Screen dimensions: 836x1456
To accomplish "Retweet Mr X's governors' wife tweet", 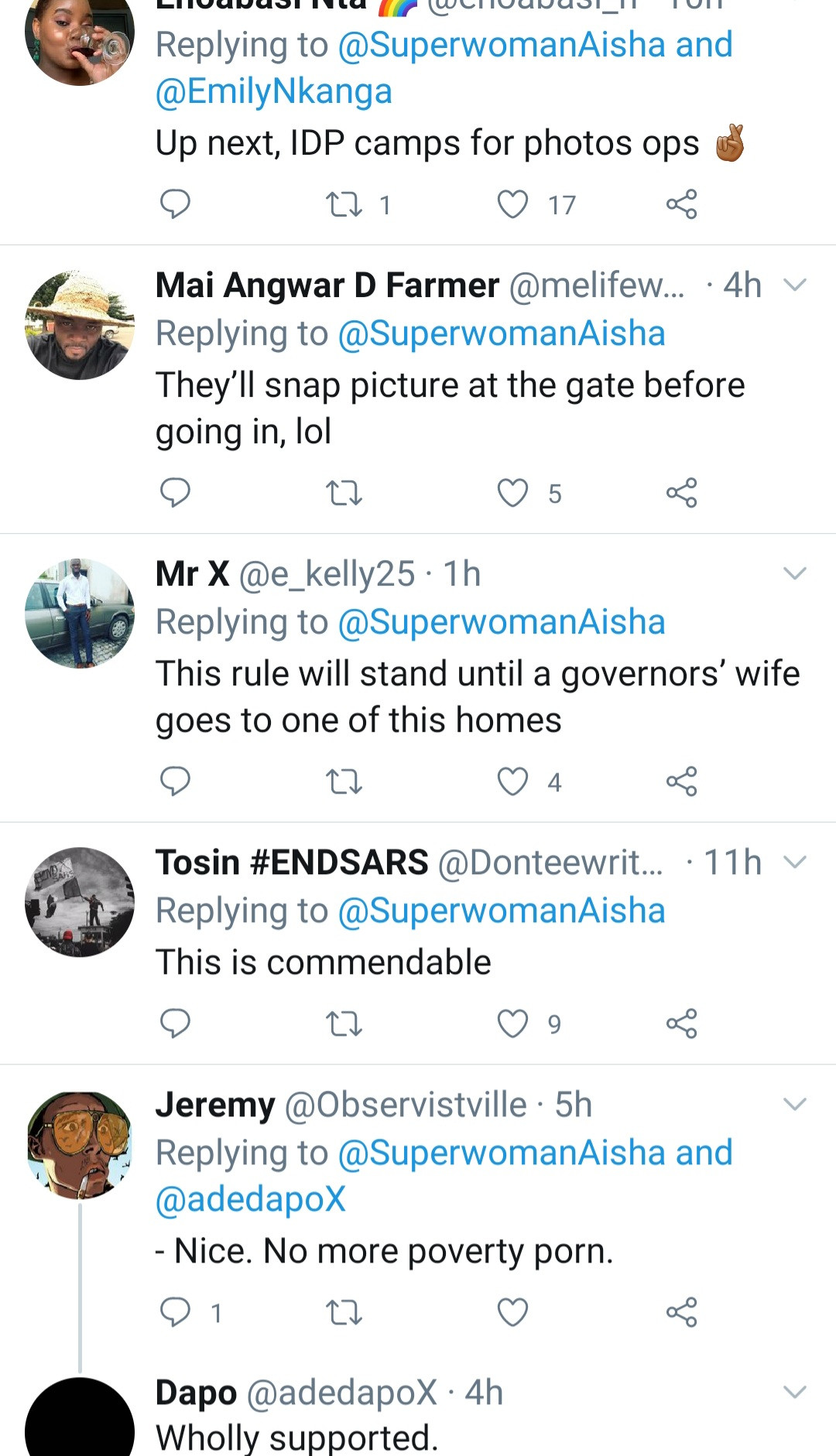I will (x=344, y=781).
